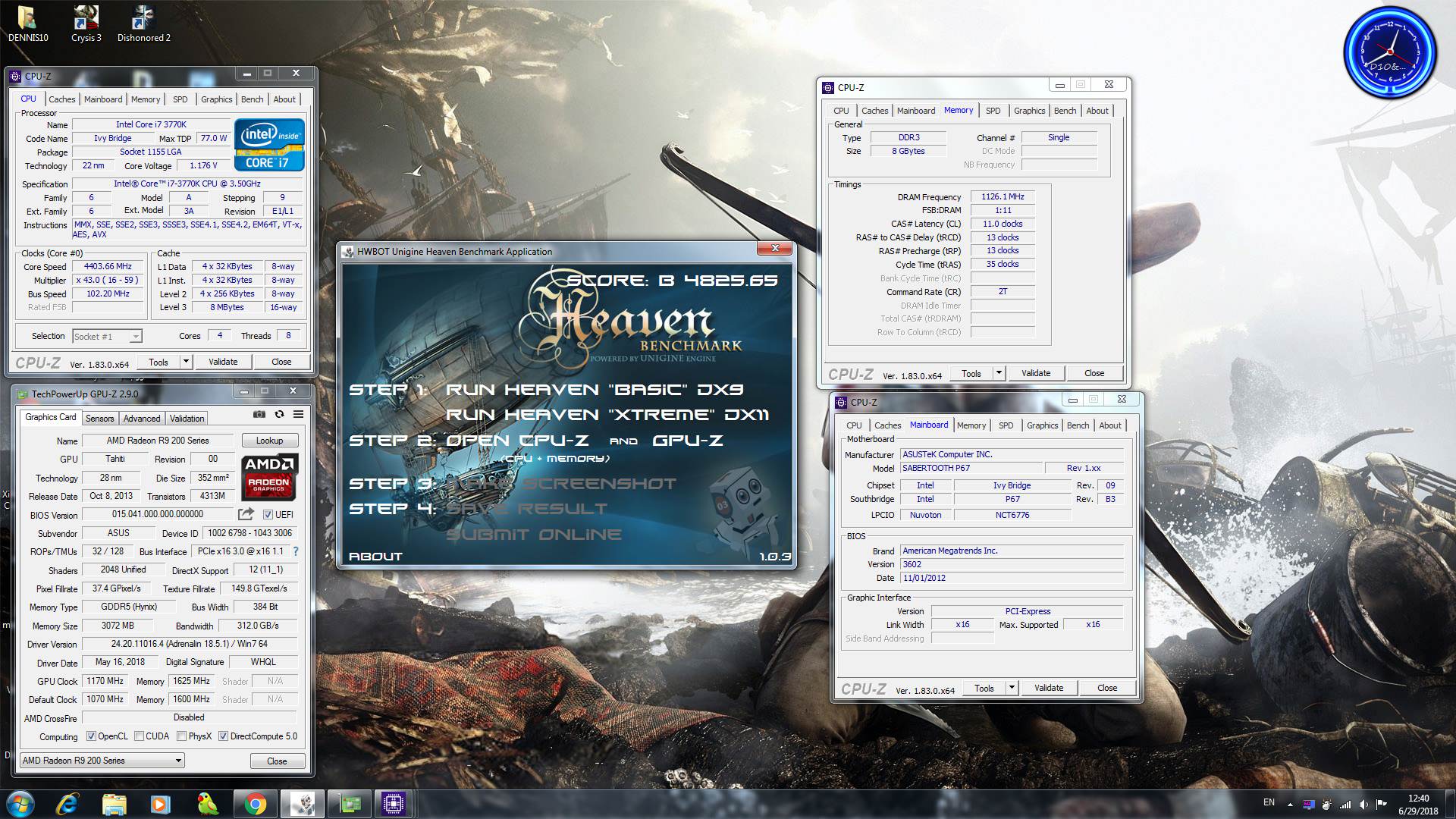Click the cow-face tray icon
The width and height of the screenshot is (1456, 819).
(x=1326, y=805)
